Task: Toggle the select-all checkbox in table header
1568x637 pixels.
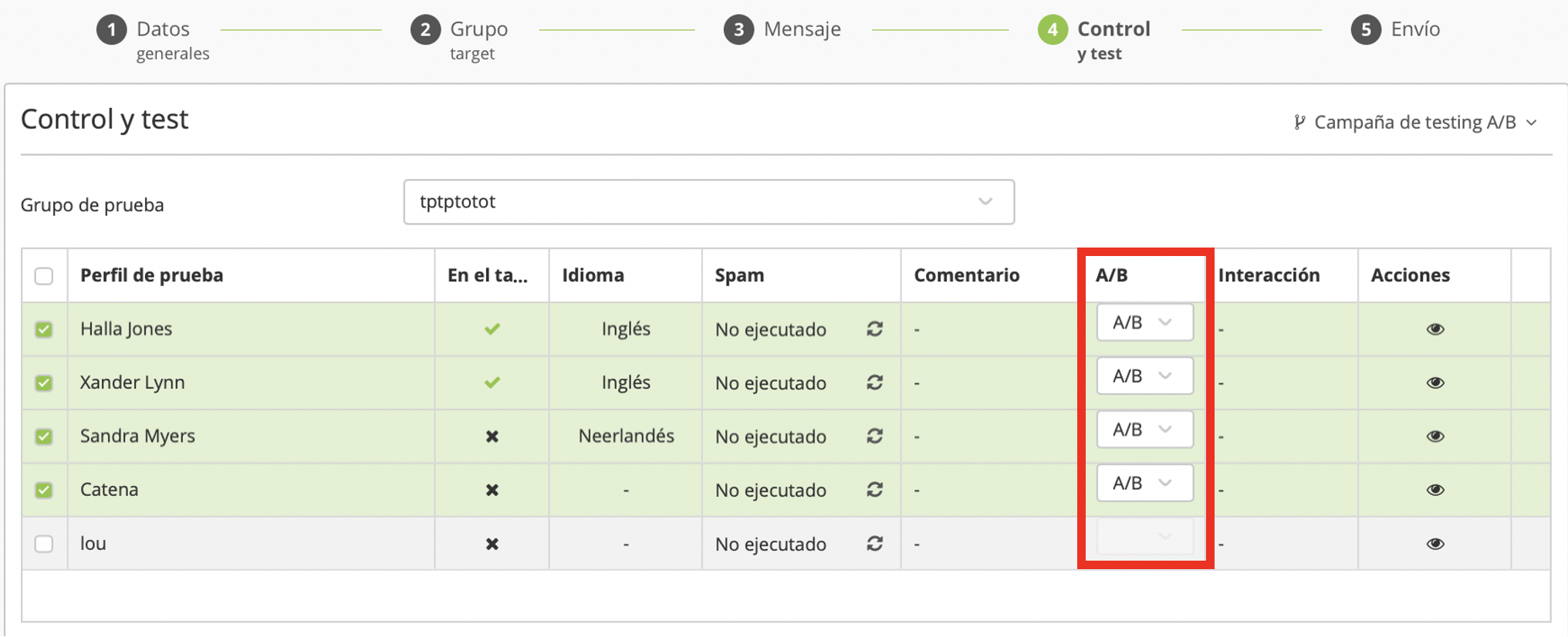Action: 44,276
